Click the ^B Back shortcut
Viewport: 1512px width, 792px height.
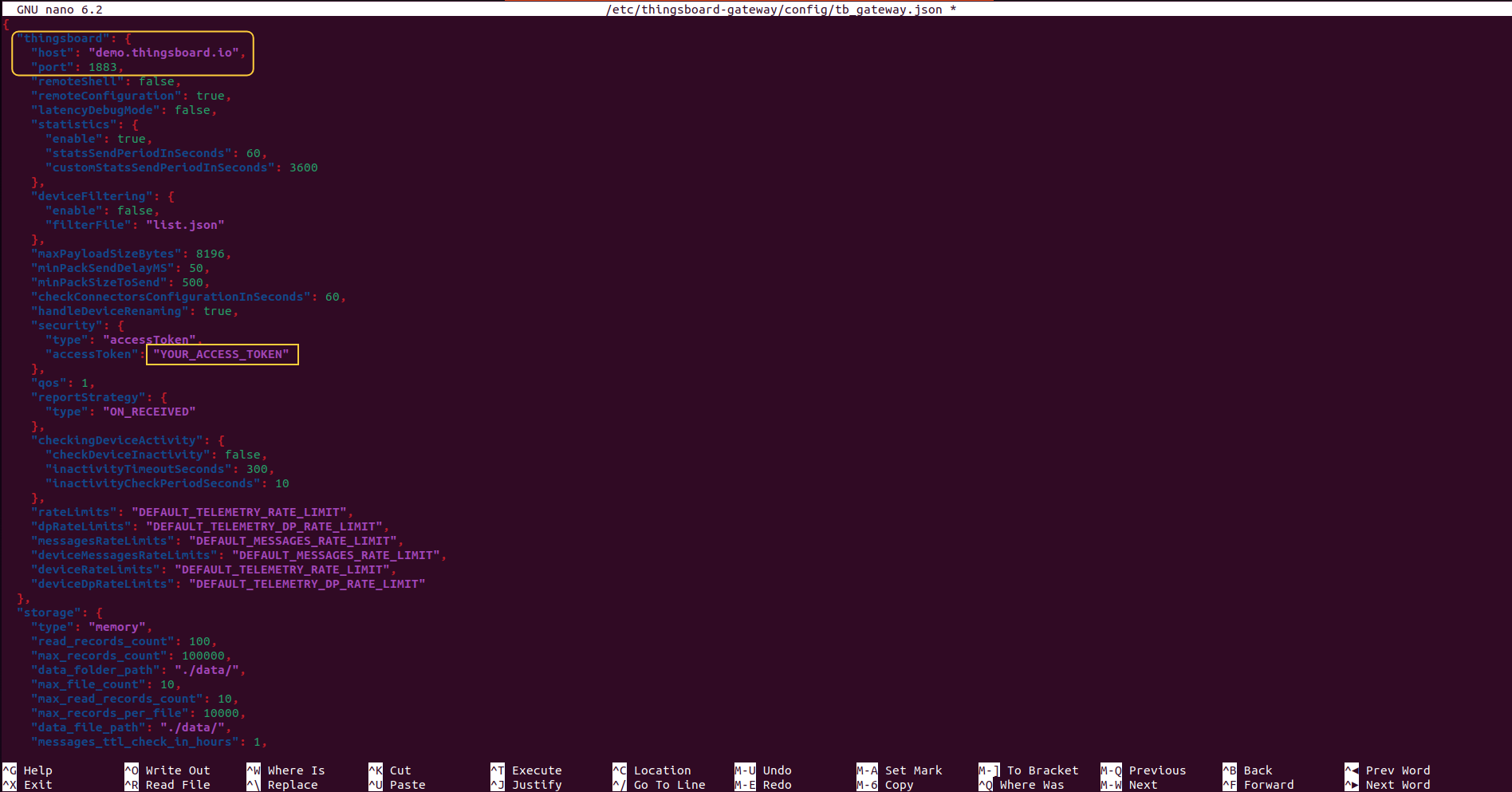point(1247,770)
